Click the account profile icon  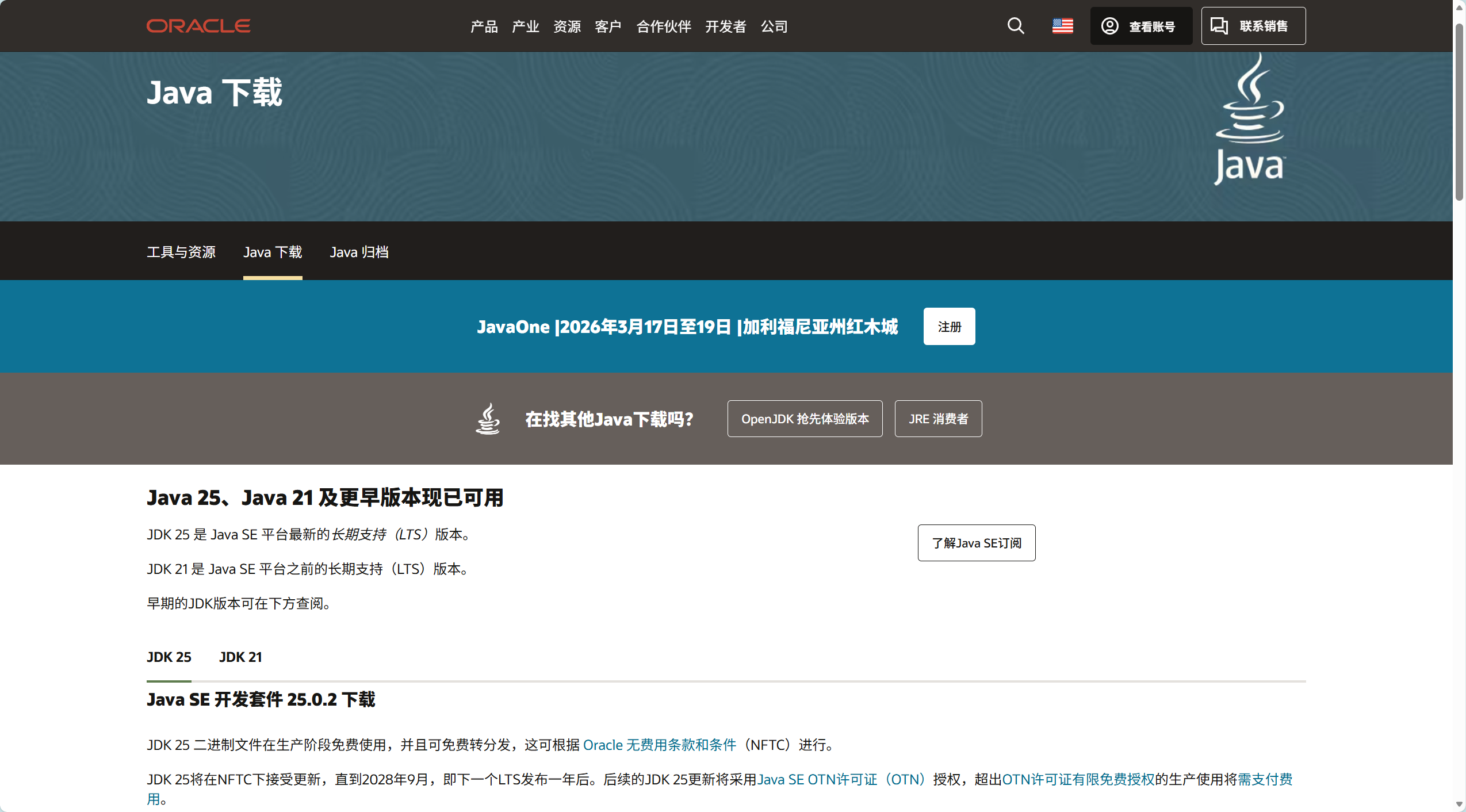[1109, 26]
